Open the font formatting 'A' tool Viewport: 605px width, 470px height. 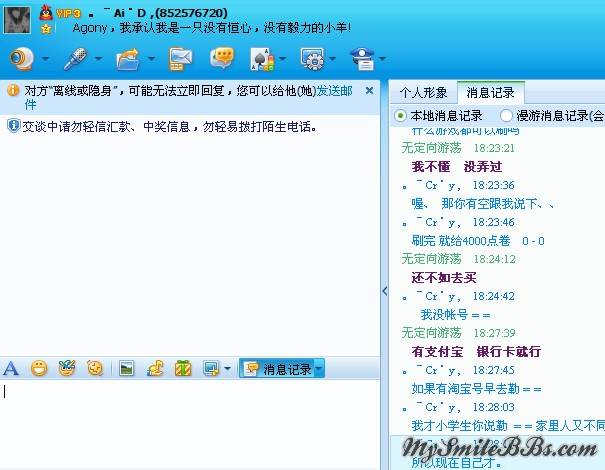tap(11, 368)
